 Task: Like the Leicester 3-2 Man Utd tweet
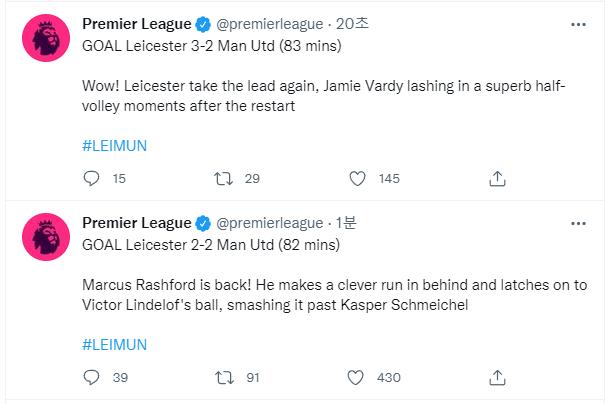pos(357,179)
